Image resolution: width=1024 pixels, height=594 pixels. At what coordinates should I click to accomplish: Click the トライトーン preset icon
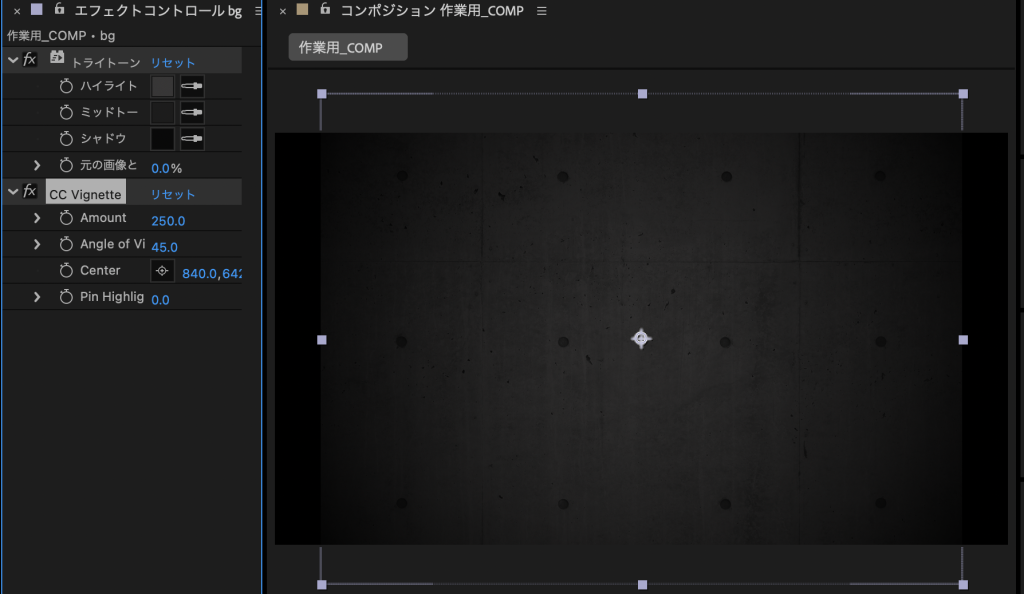tap(57, 59)
